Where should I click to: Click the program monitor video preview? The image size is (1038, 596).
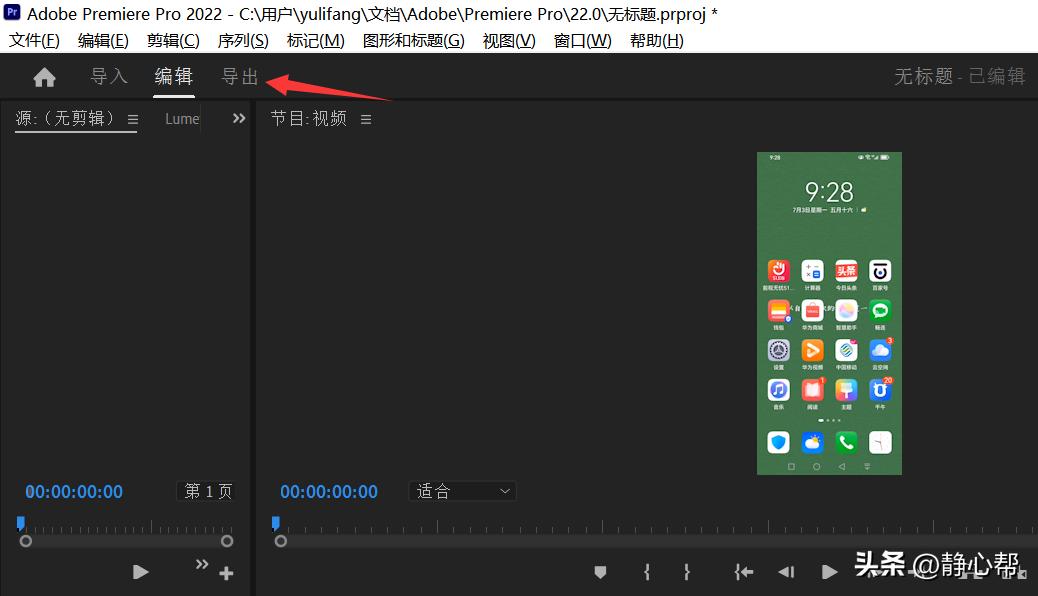pyautogui.click(x=829, y=313)
